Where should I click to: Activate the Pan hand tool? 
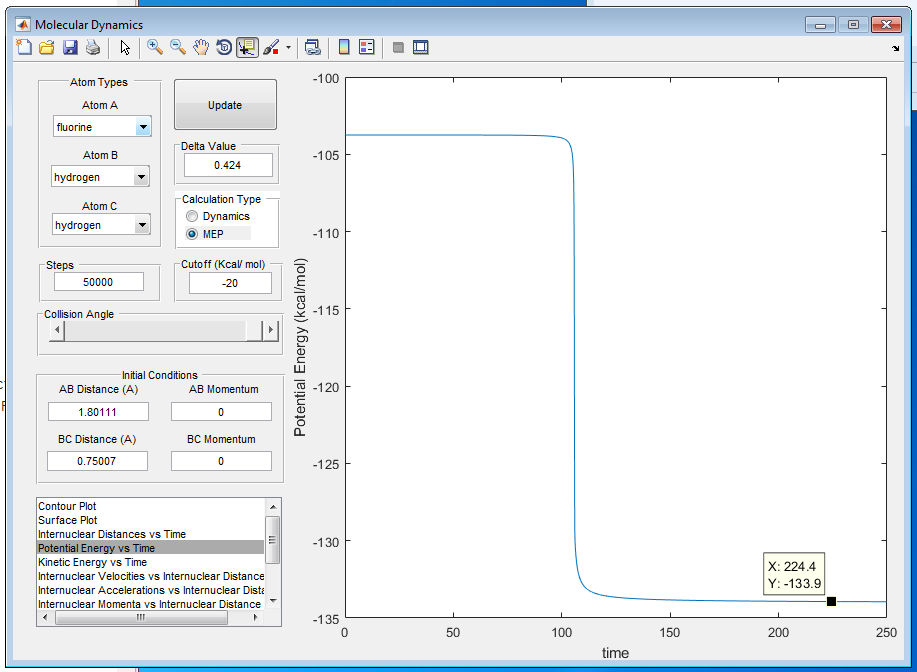[201, 47]
